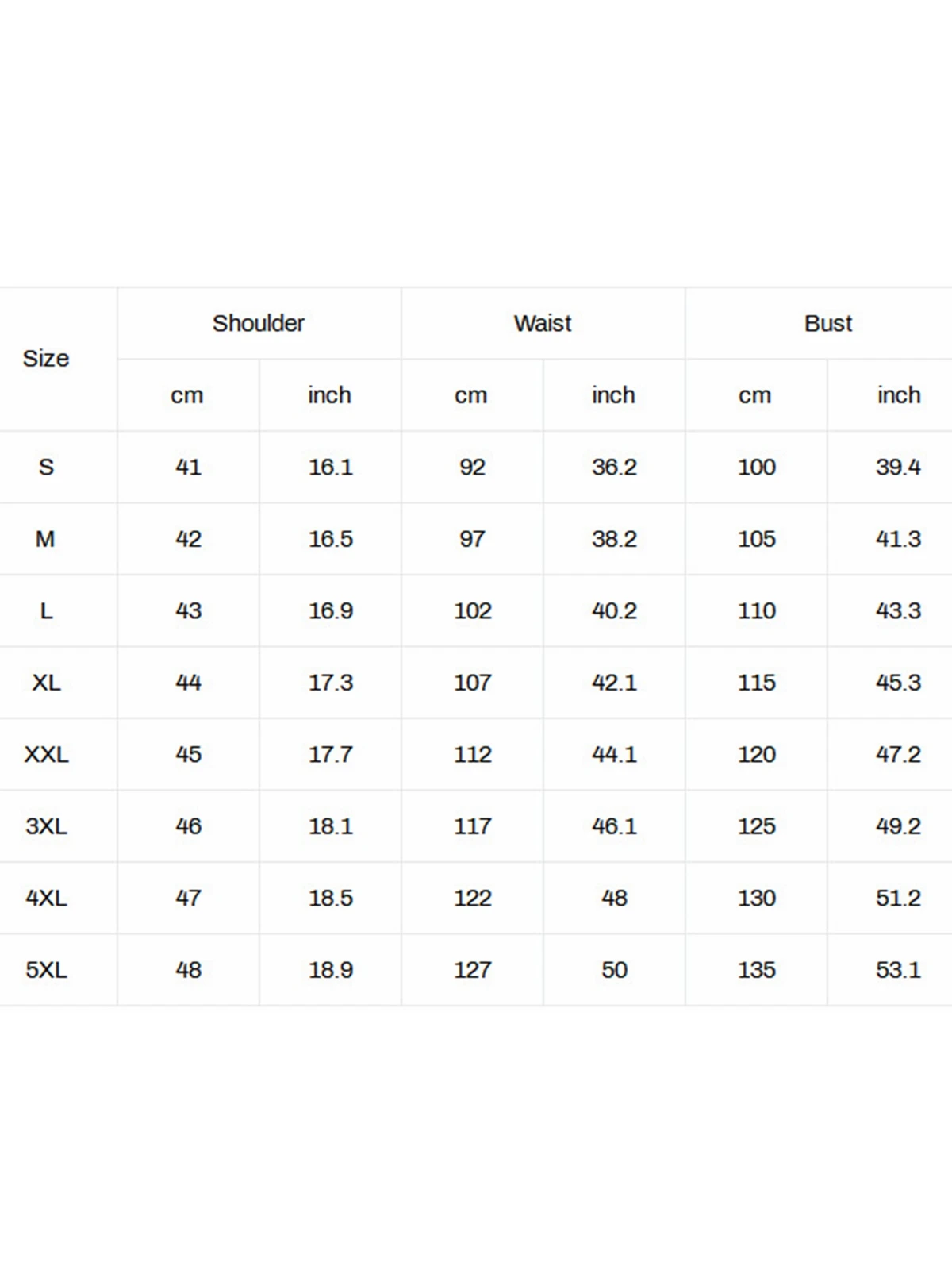Click the Size header cell
952x1270 pixels.
[46, 359]
